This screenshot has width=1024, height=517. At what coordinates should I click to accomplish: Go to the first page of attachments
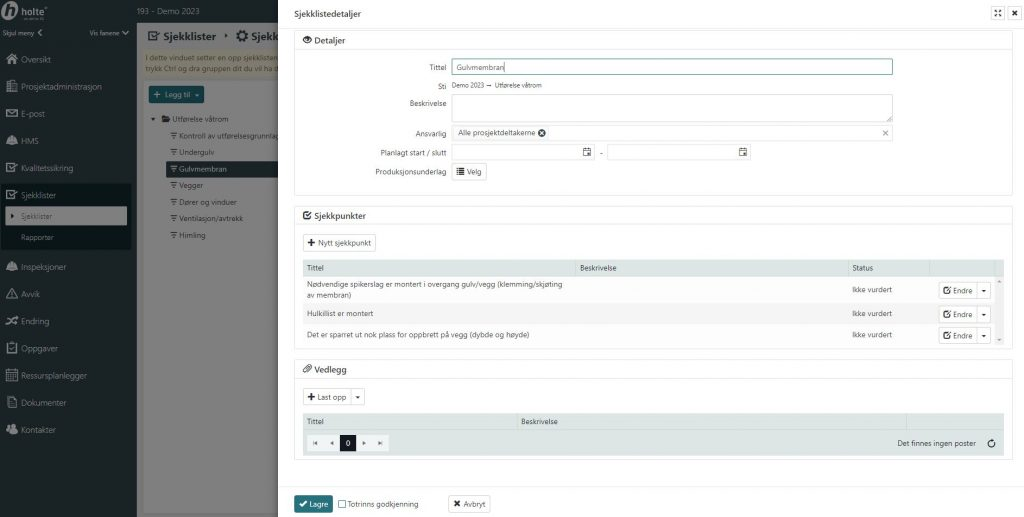(316, 443)
